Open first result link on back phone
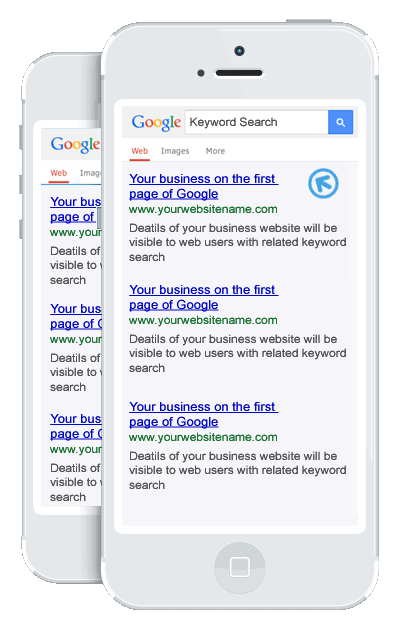 click(x=75, y=209)
